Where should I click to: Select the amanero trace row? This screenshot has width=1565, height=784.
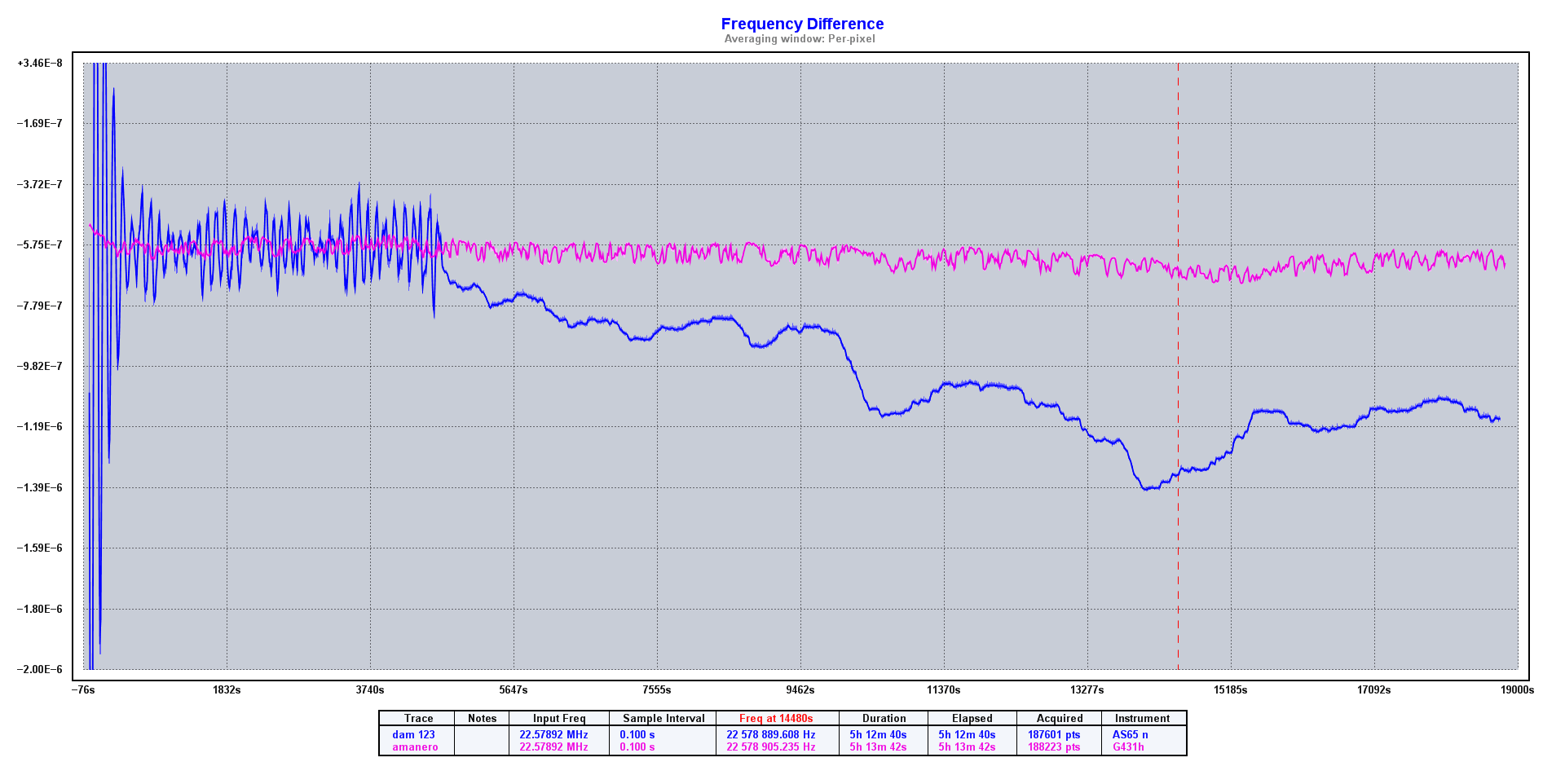click(782, 747)
